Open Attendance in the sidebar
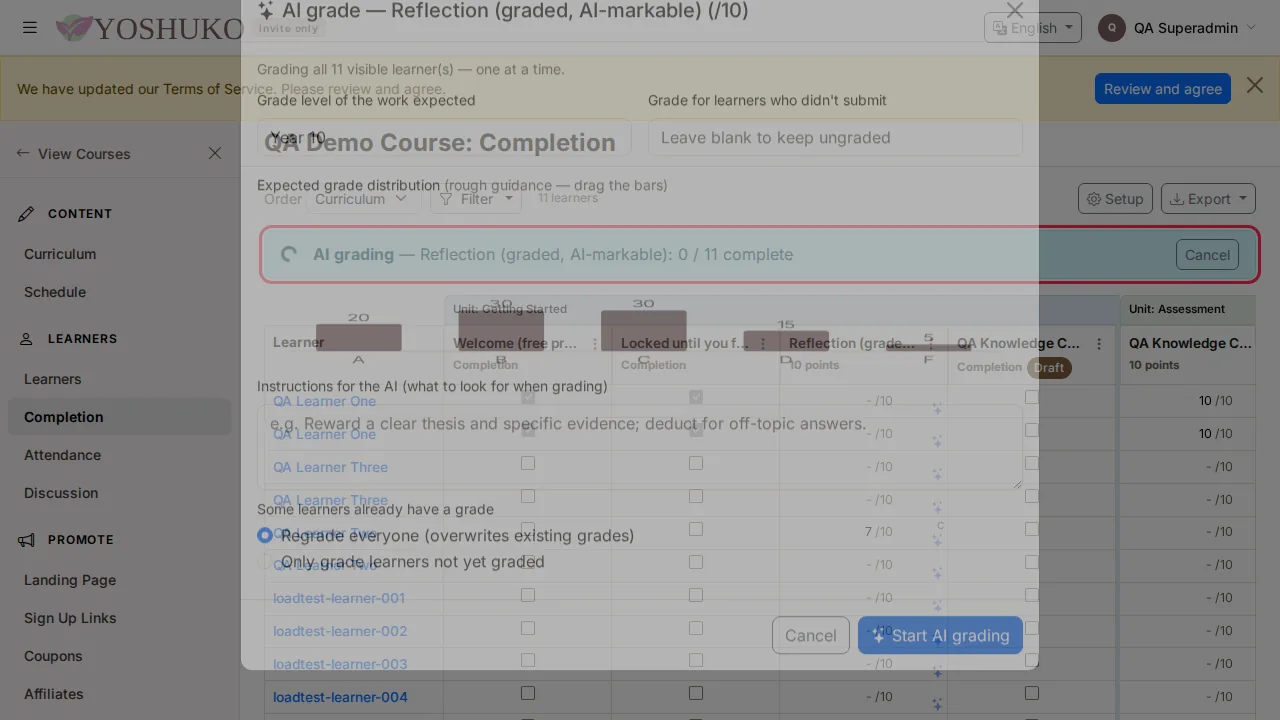Image resolution: width=1280 pixels, height=720 pixels. [x=62, y=455]
